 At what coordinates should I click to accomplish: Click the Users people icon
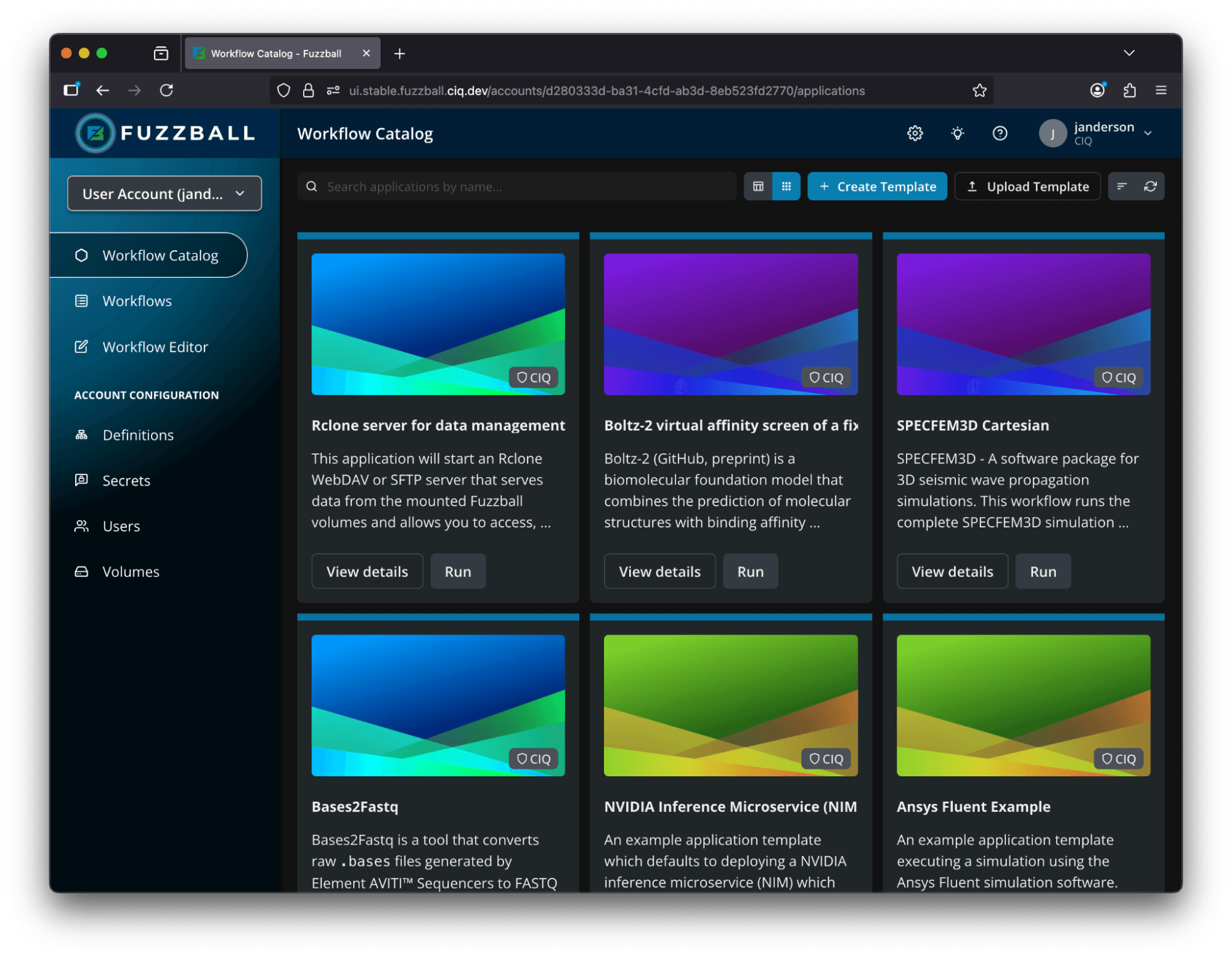pos(81,526)
